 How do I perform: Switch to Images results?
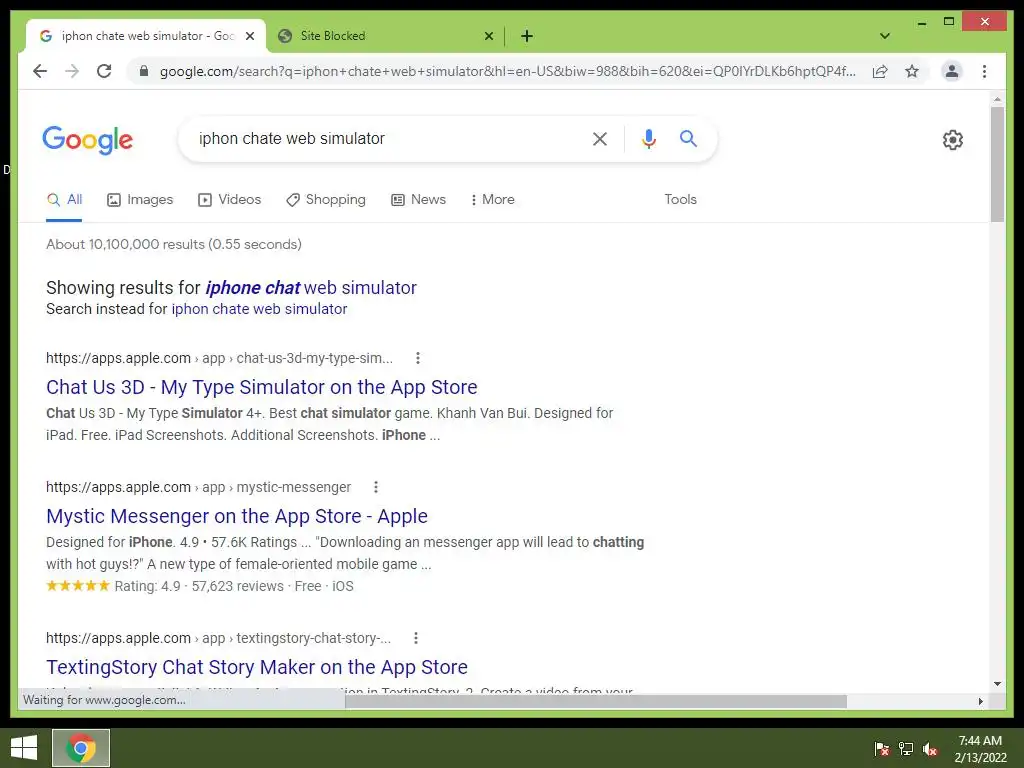(x=140, y=200)
